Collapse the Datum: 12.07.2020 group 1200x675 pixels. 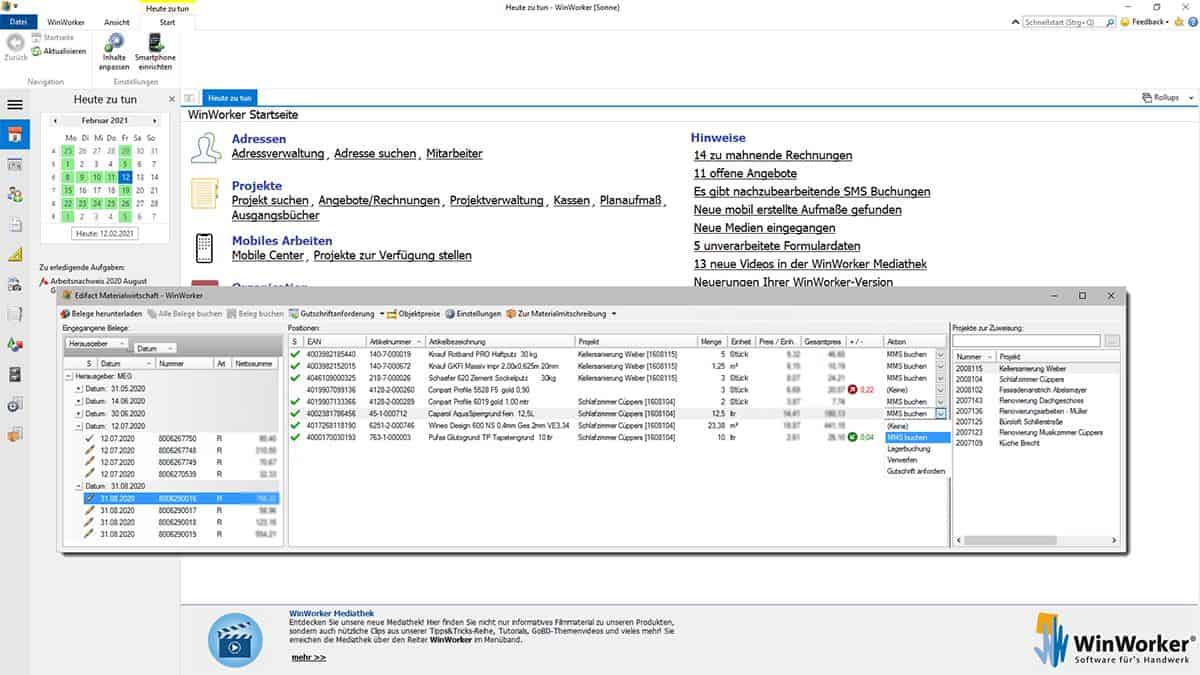79,425
